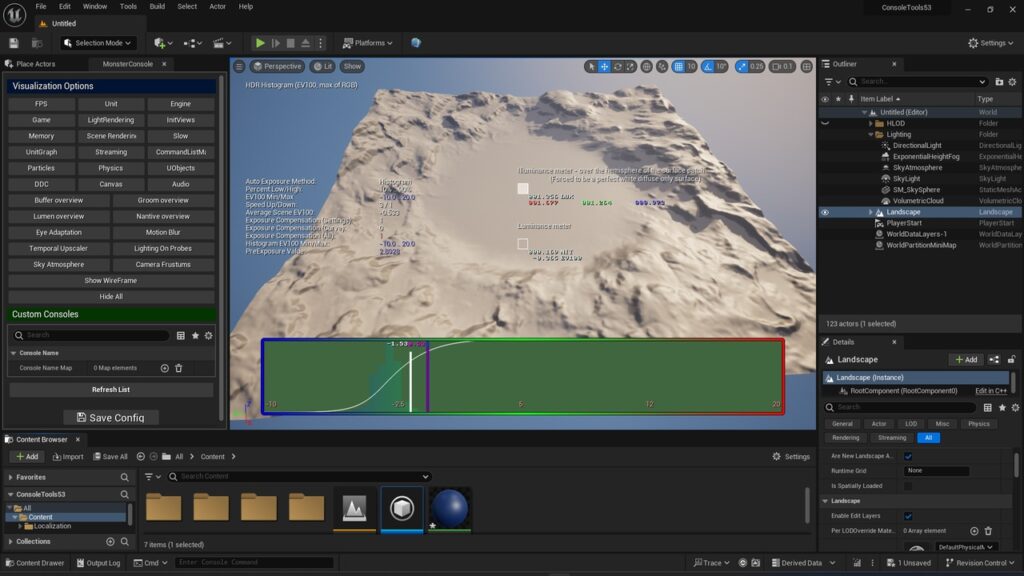The width and height of the screenshot is (1024, 576).
Task: Open the Selection Mode dropdown
Action: click(98, 43)
